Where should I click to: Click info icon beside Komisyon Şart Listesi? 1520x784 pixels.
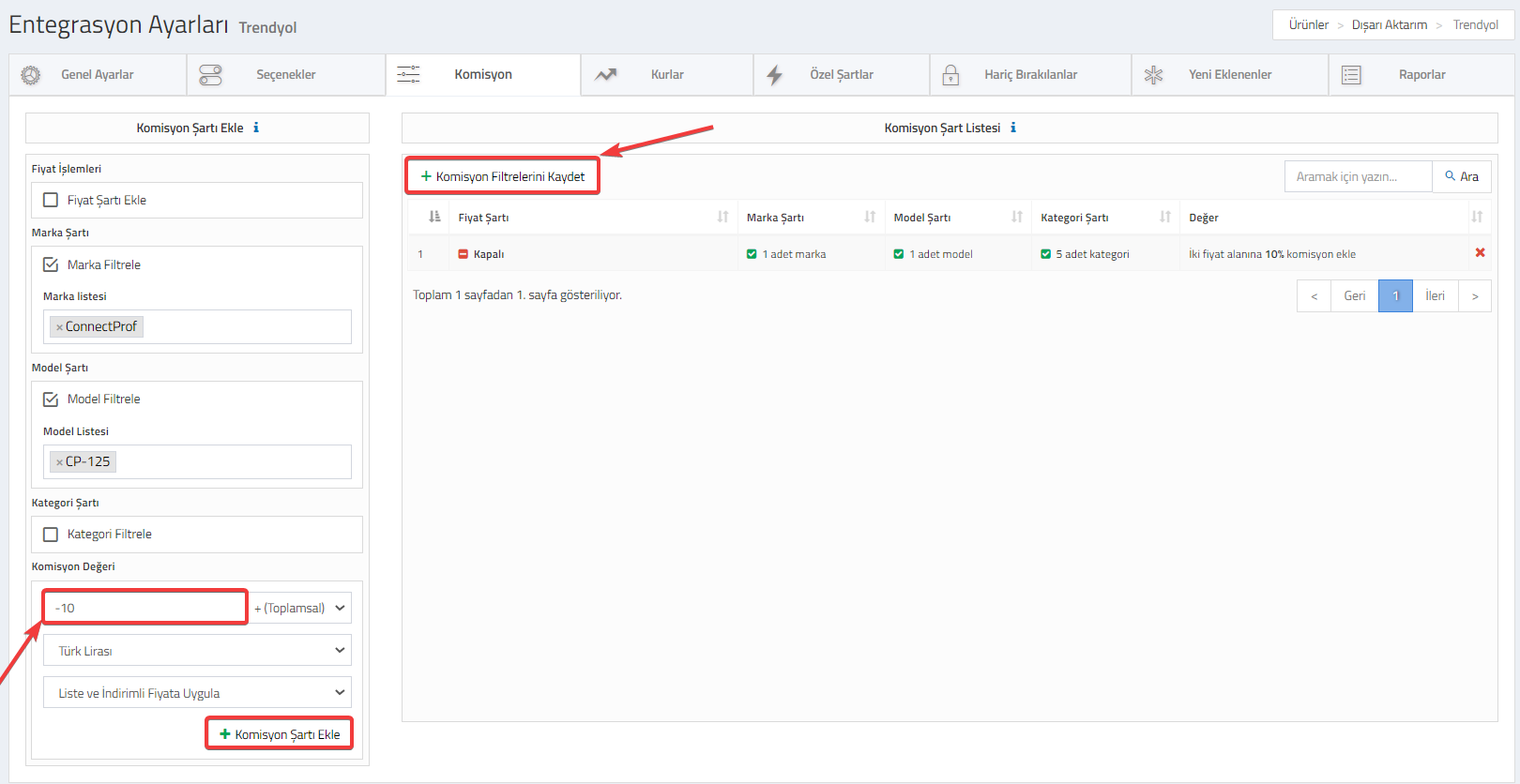[x=1013, y=128]
